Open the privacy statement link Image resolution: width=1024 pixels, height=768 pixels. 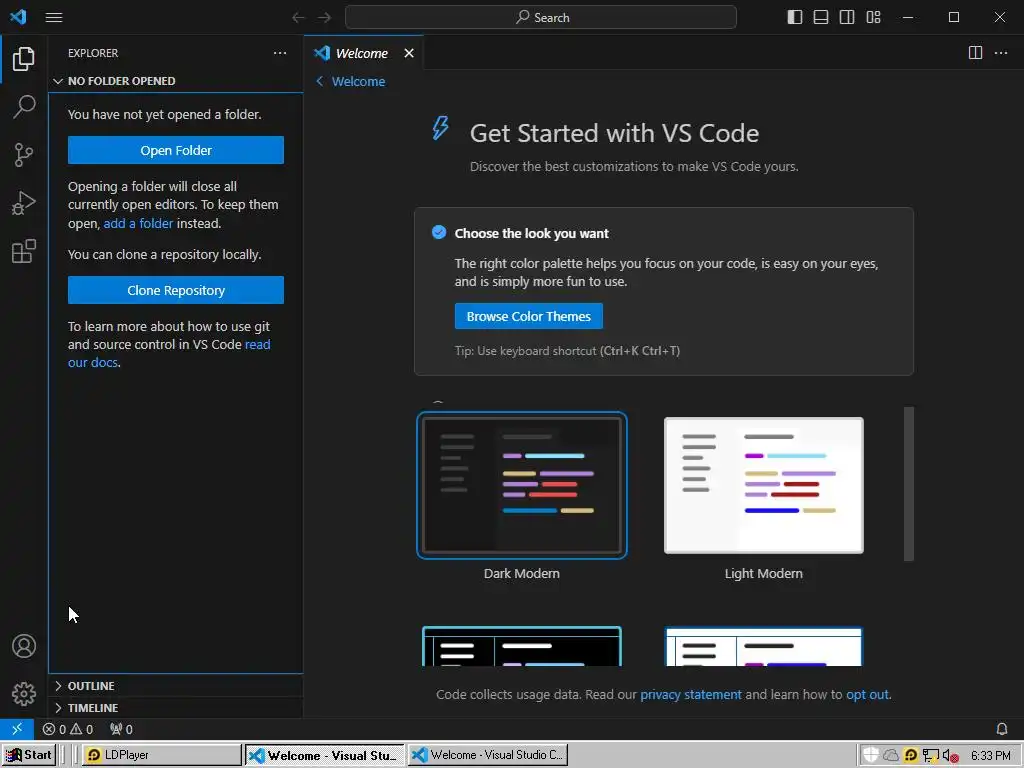click(691, 694)
